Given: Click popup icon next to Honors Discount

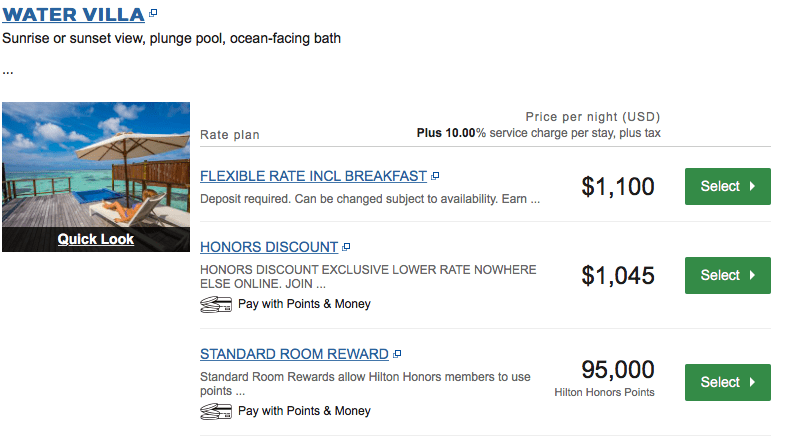Looking at the screenshot, I should pos(346,247).
